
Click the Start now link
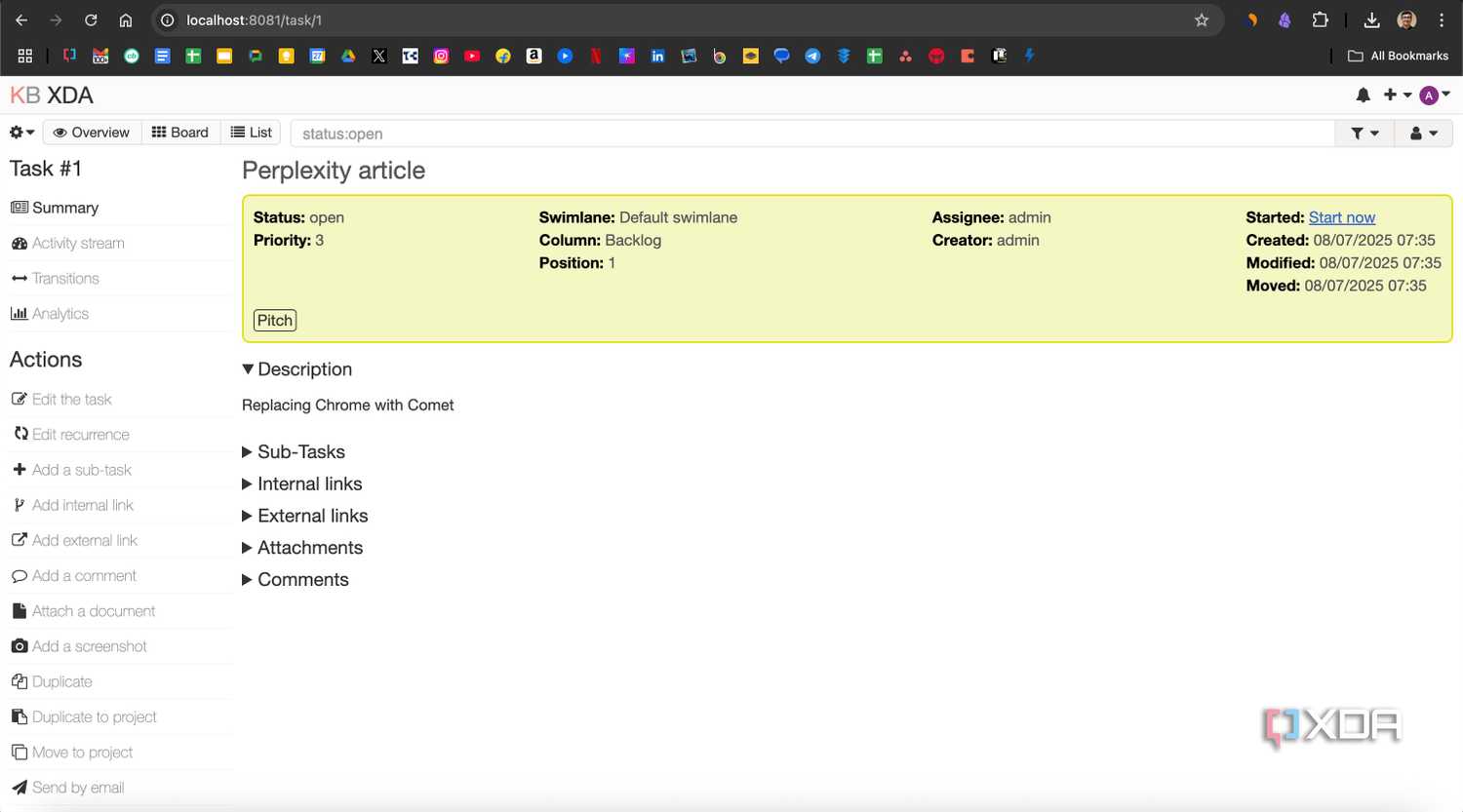coord(1341,217)
